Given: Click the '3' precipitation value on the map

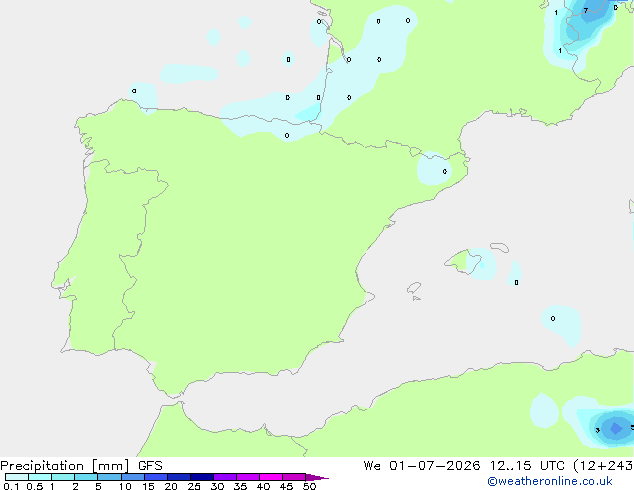Looking at the screenshot, I should click(597, 430).
